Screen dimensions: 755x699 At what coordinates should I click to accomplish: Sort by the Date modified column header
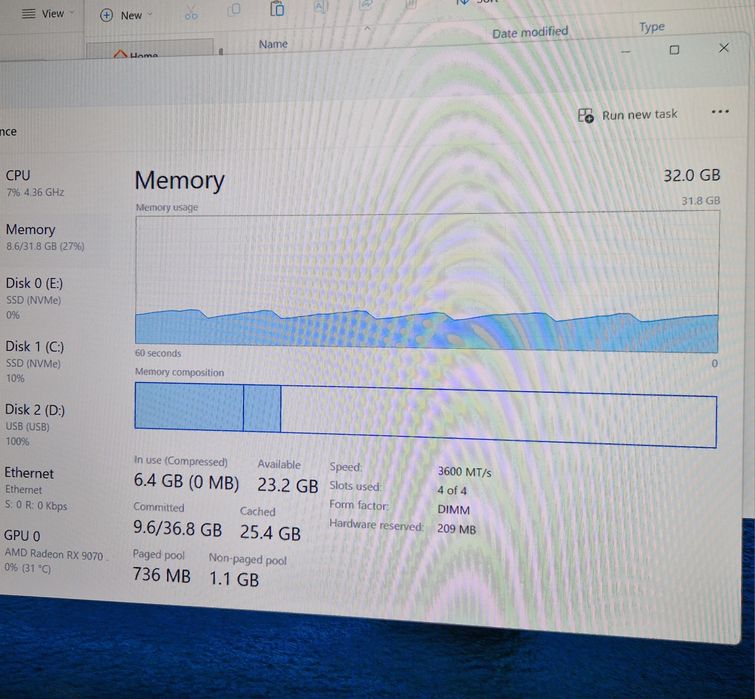pos(530,32)
